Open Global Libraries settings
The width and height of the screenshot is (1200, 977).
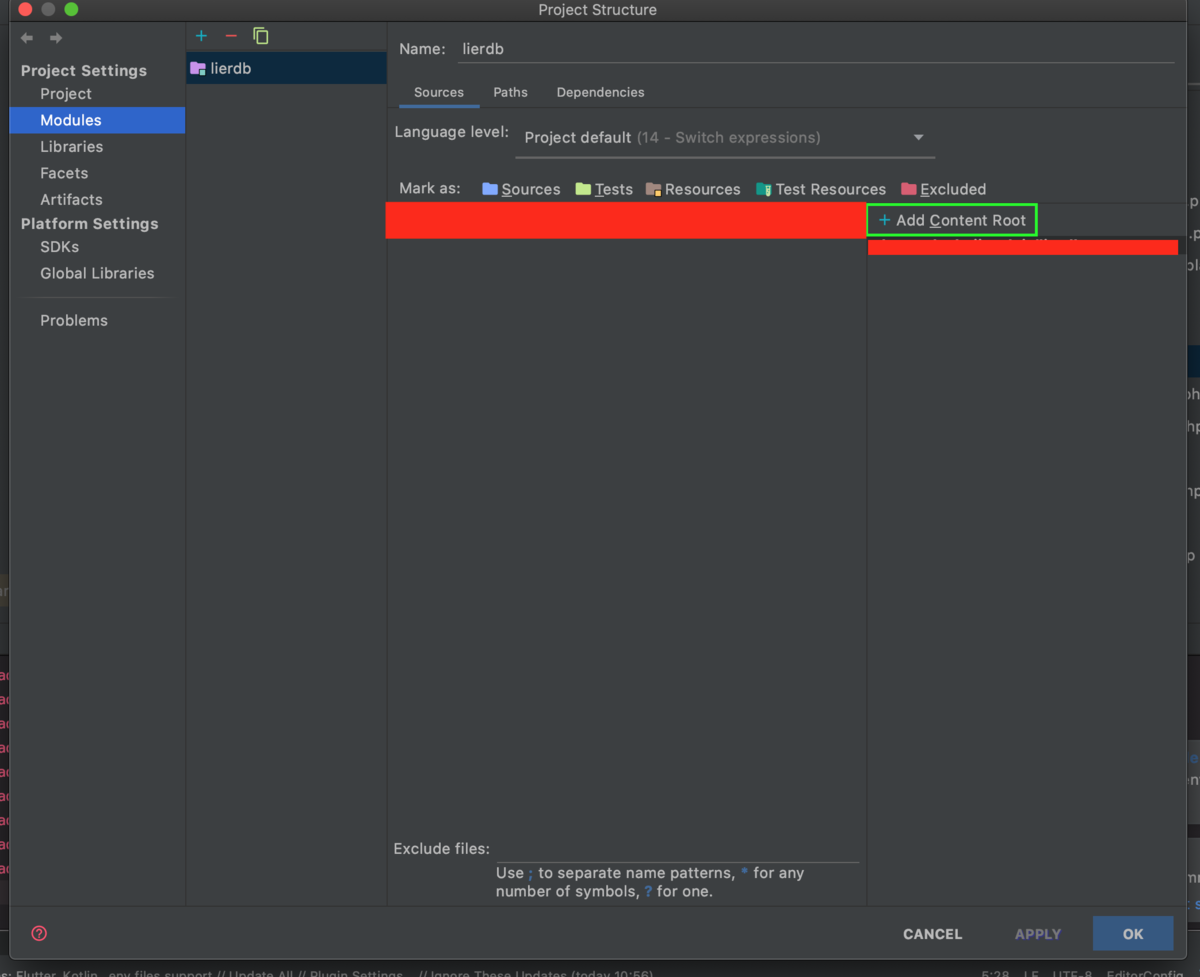click(x=97, y=273)
